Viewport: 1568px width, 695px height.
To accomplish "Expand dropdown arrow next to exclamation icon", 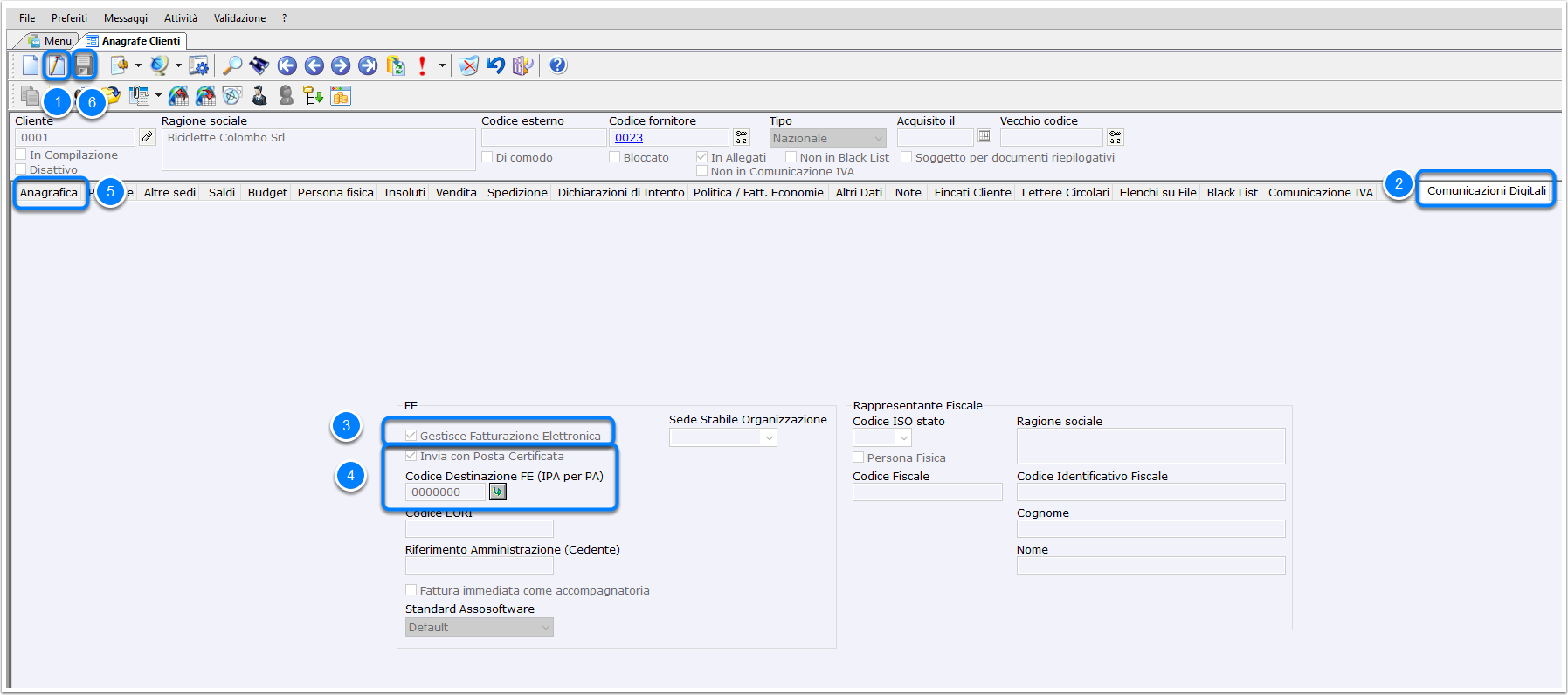I will click(x=442, y=65).
